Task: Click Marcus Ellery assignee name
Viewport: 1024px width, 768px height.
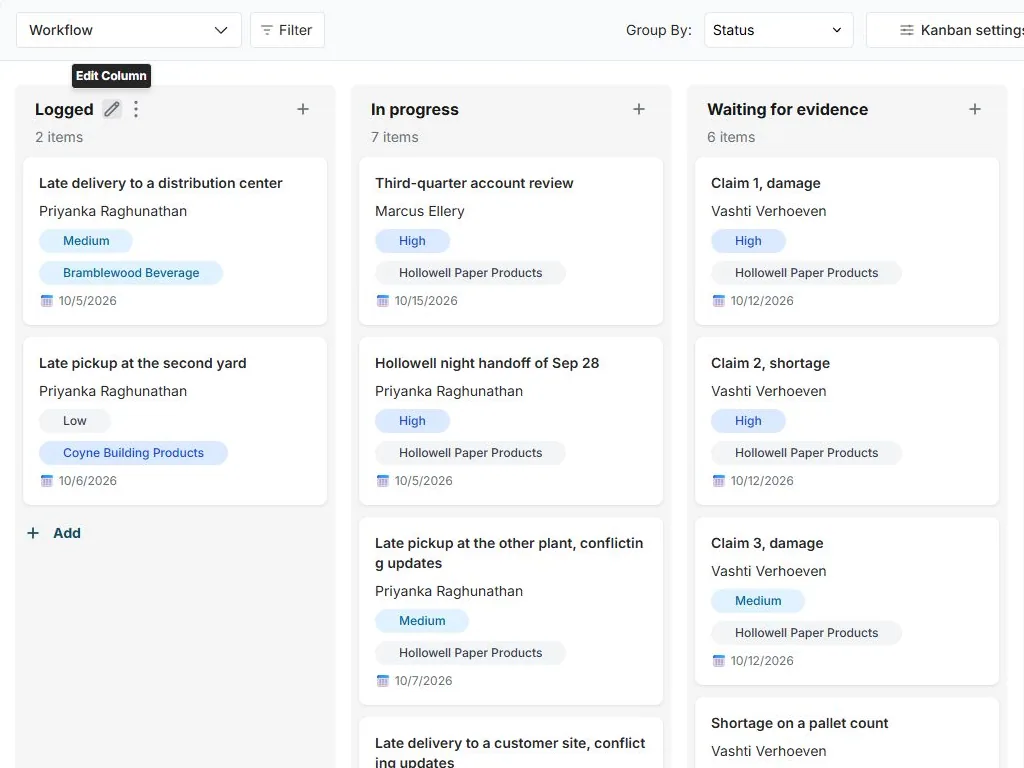Action: click(419, 212)
